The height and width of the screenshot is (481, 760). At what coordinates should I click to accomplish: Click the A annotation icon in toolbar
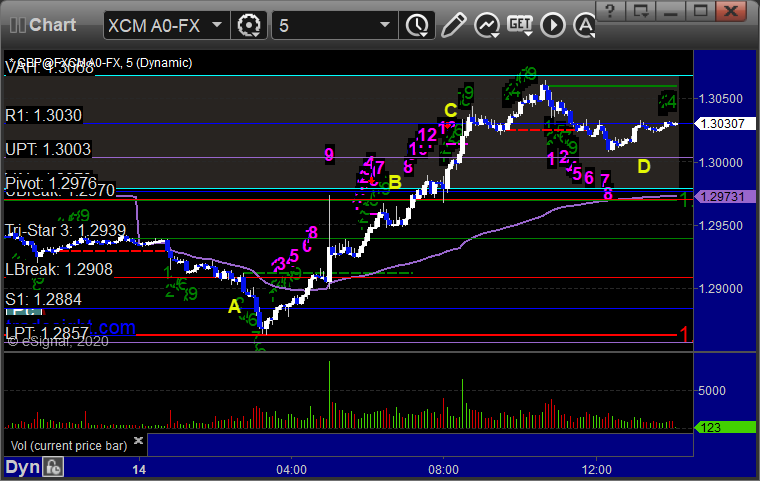point(584,25)
